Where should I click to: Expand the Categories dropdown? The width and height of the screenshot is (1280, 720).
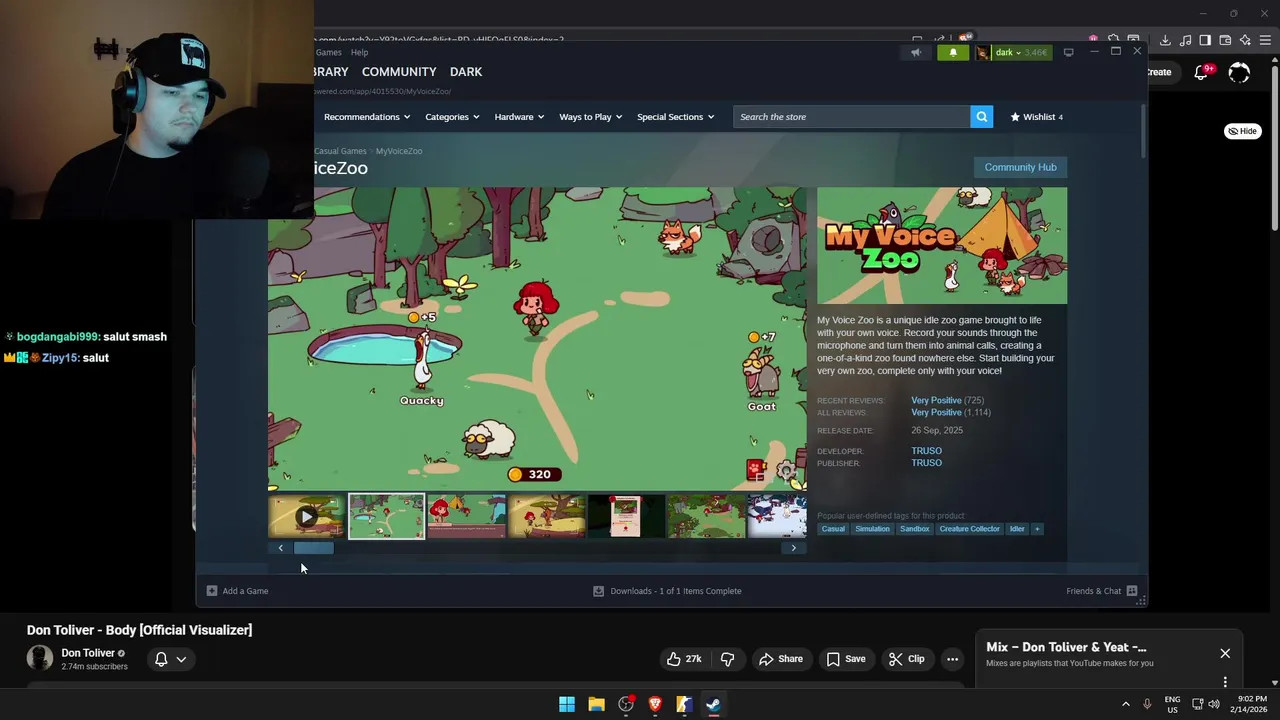[452, 117]
